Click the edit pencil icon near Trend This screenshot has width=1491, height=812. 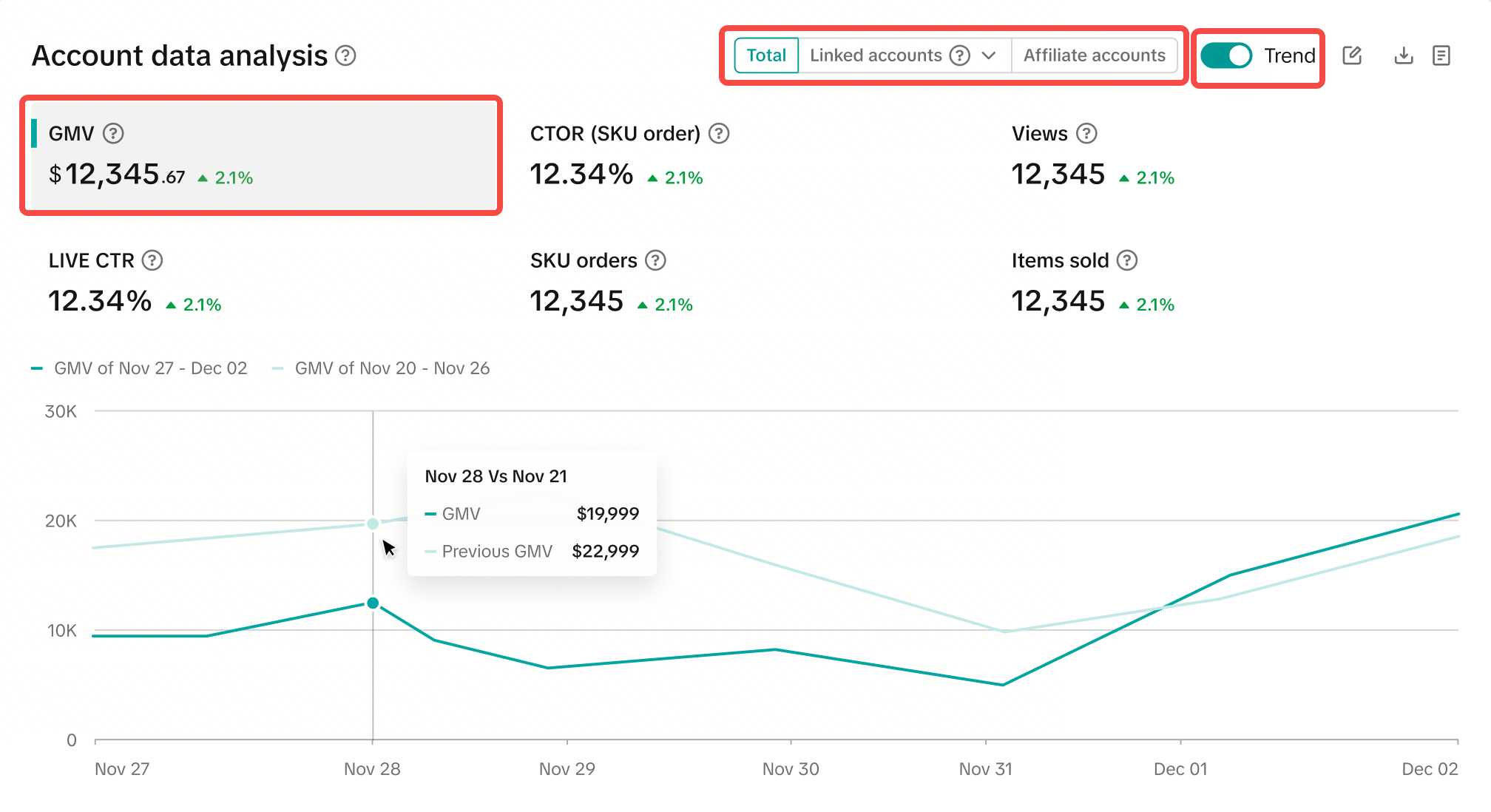[x=1352, y=55]
